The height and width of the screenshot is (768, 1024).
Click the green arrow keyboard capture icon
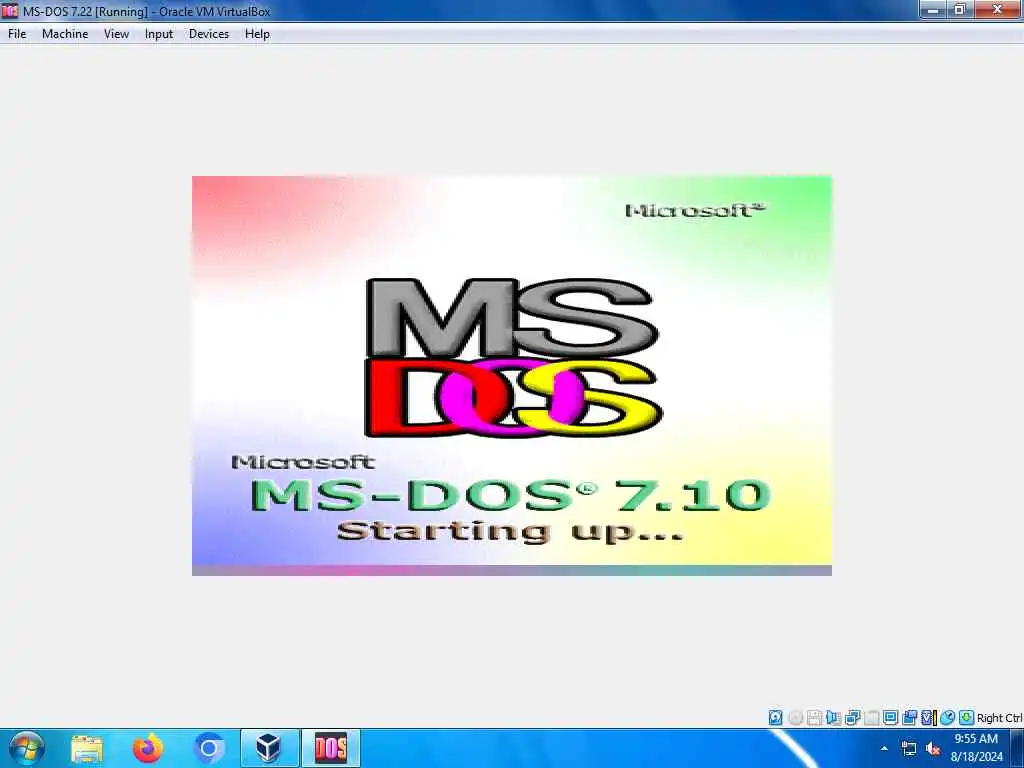pyautogui.click(x=967, y=718)
